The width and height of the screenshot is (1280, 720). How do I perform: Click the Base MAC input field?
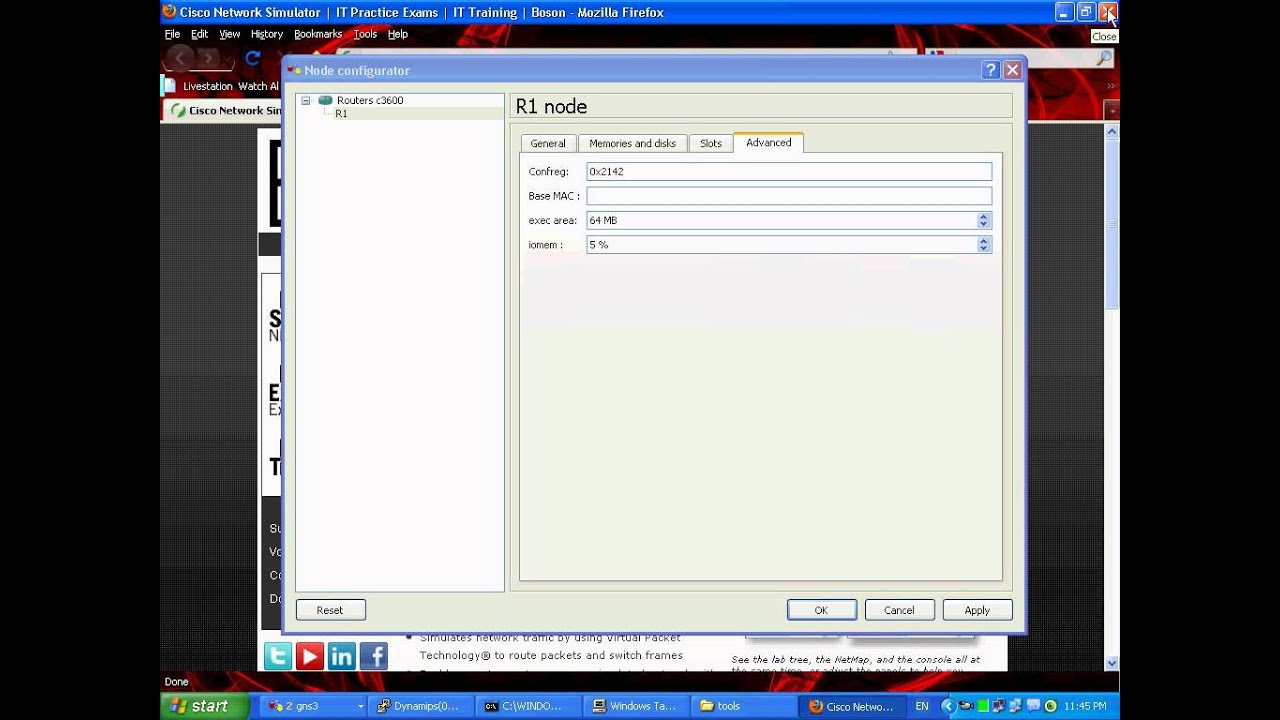(789, 196)
